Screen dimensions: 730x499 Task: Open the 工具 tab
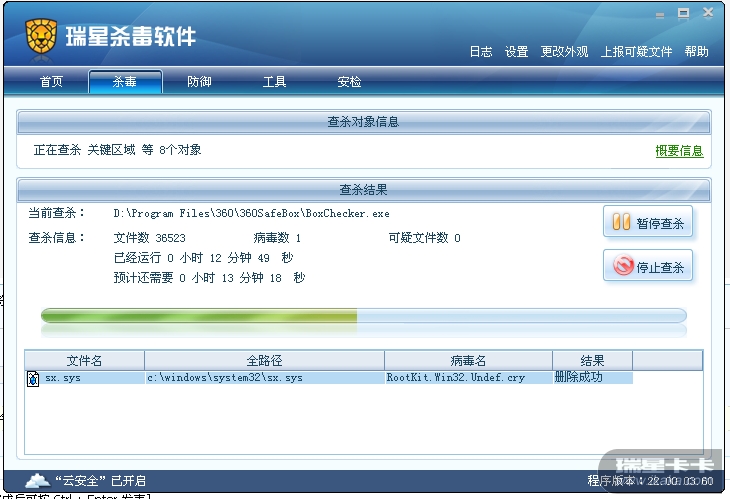pyautogui.click(x=274, y=82)
